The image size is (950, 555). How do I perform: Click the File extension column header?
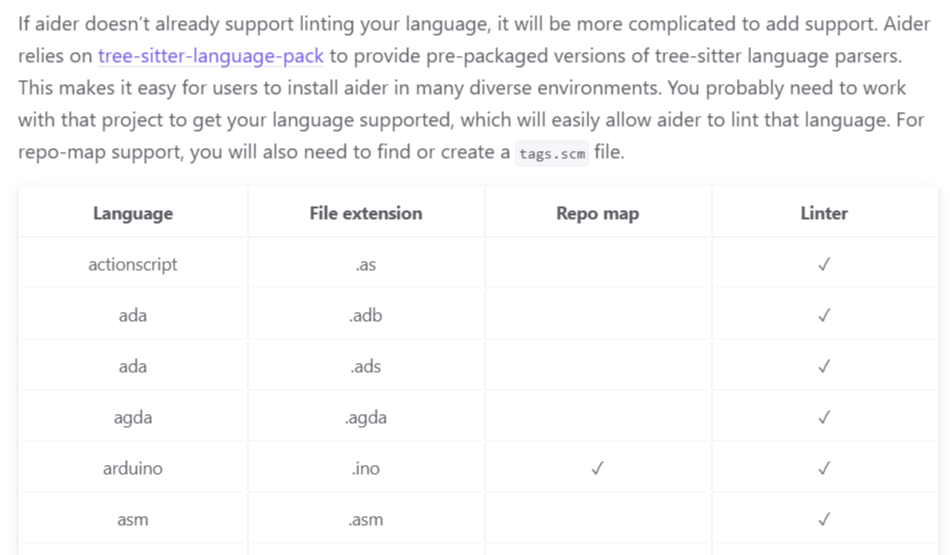pos(366,213)
